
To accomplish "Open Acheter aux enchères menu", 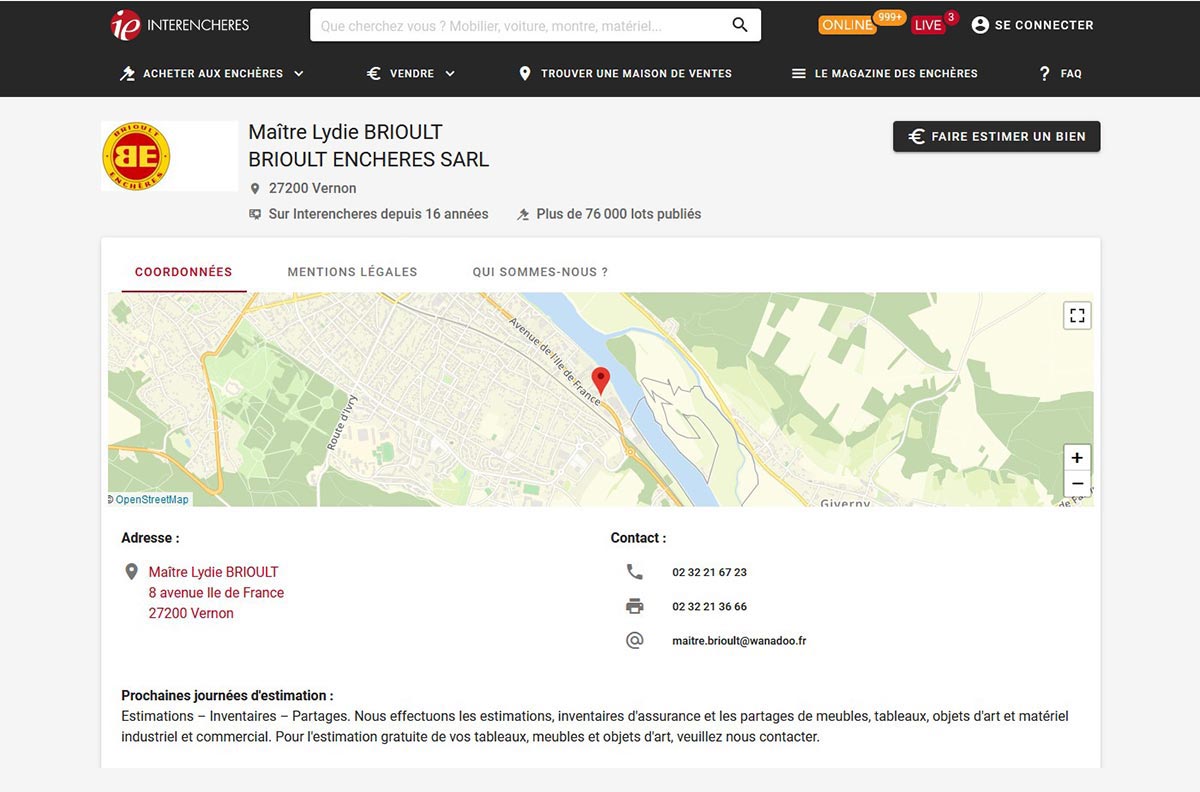I will tap(212, 73).
